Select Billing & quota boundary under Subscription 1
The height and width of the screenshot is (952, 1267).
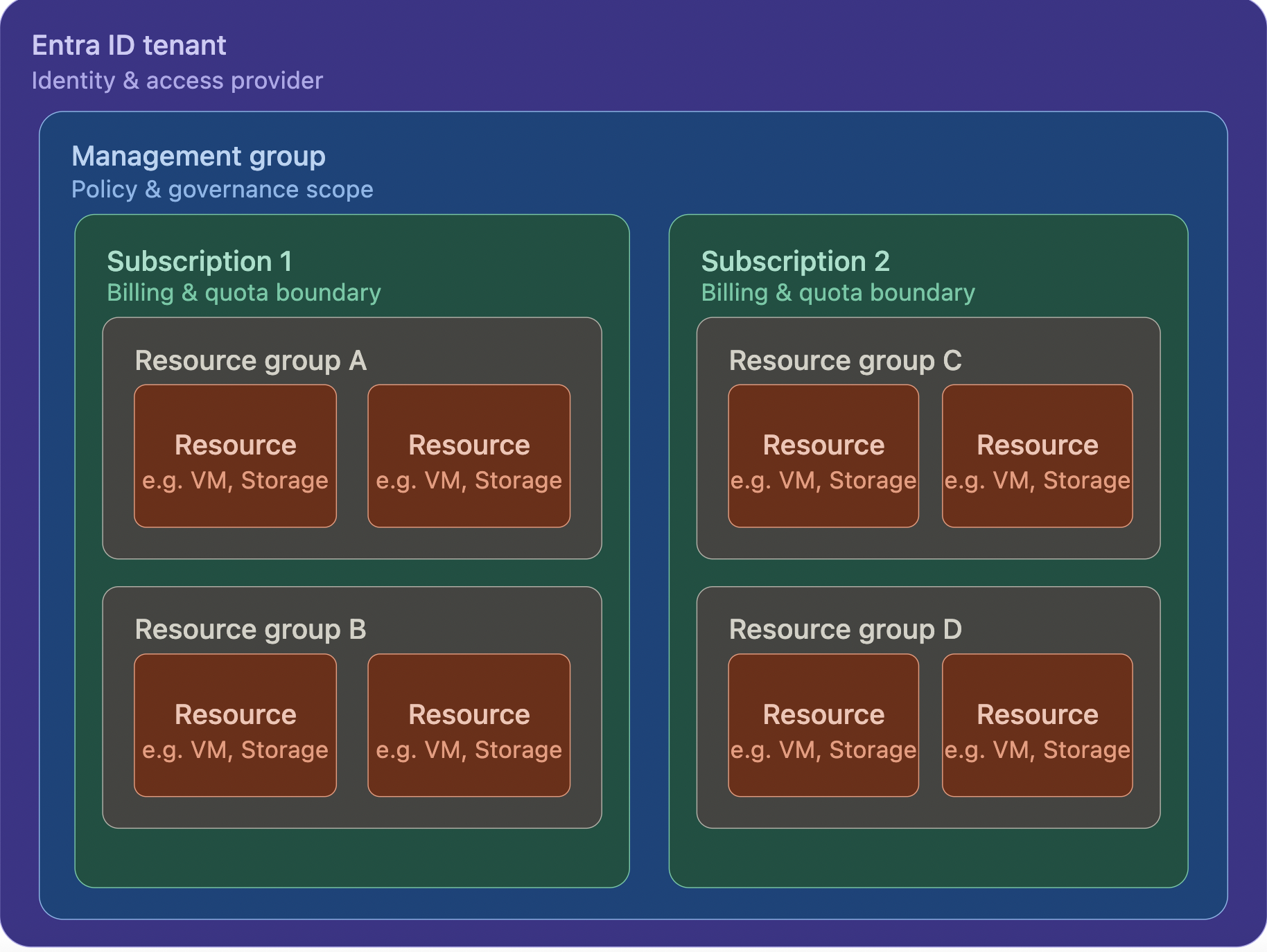pyautogui.click(x=244, y=292)
